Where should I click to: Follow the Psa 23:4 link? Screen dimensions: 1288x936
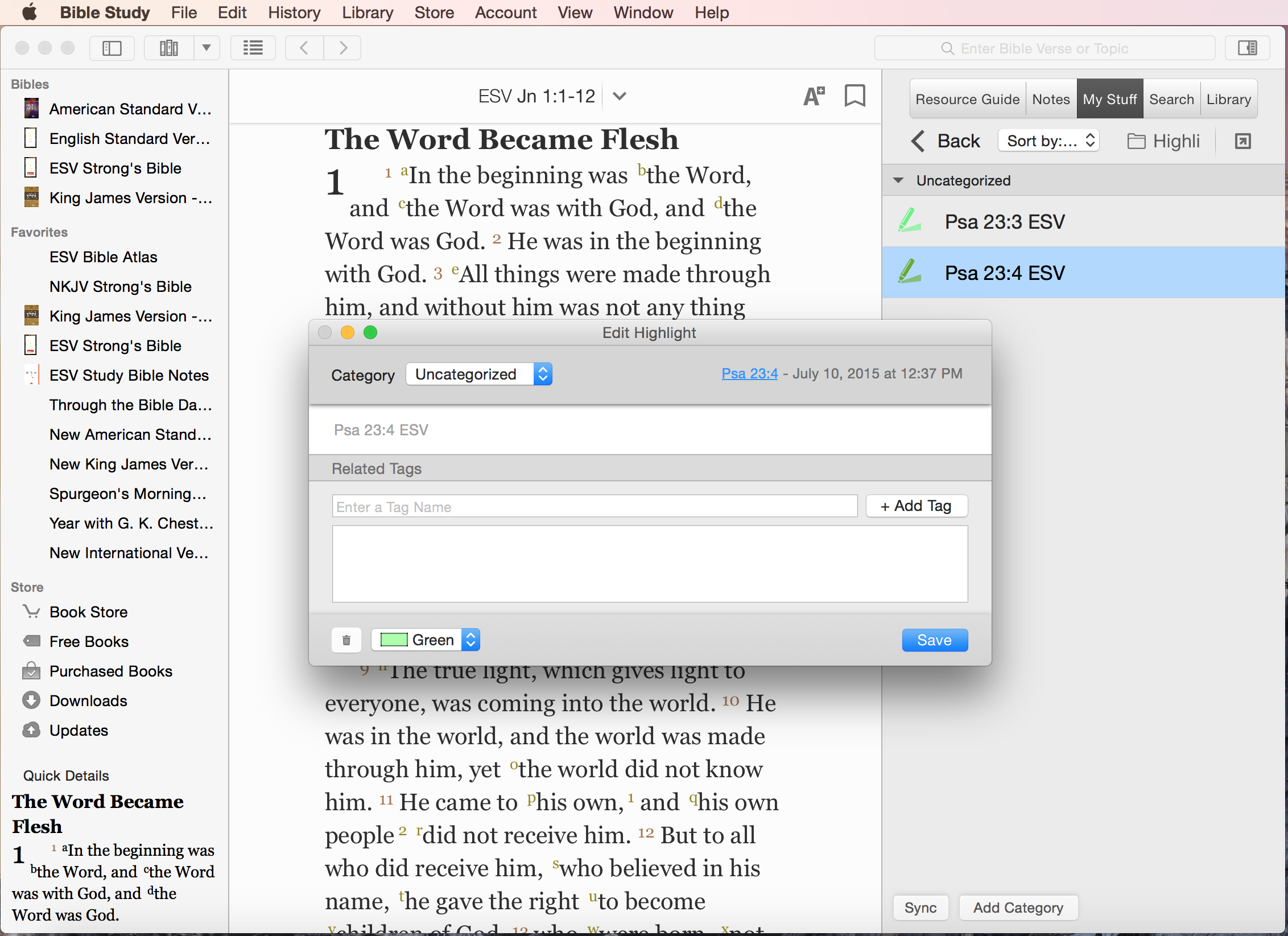point(749,374)
